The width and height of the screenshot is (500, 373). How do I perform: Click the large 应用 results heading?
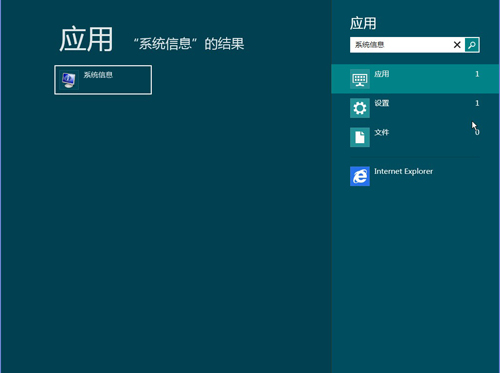[x=86, y=40]
